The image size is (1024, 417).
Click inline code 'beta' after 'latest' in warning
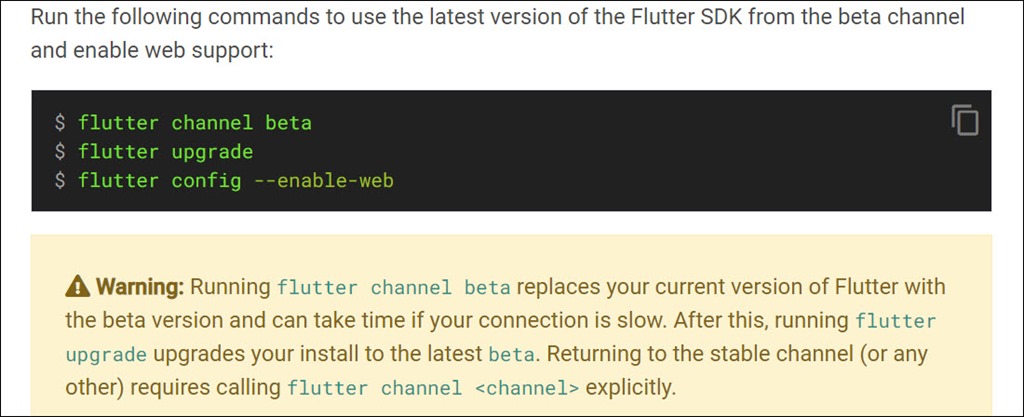coord(511,354)
